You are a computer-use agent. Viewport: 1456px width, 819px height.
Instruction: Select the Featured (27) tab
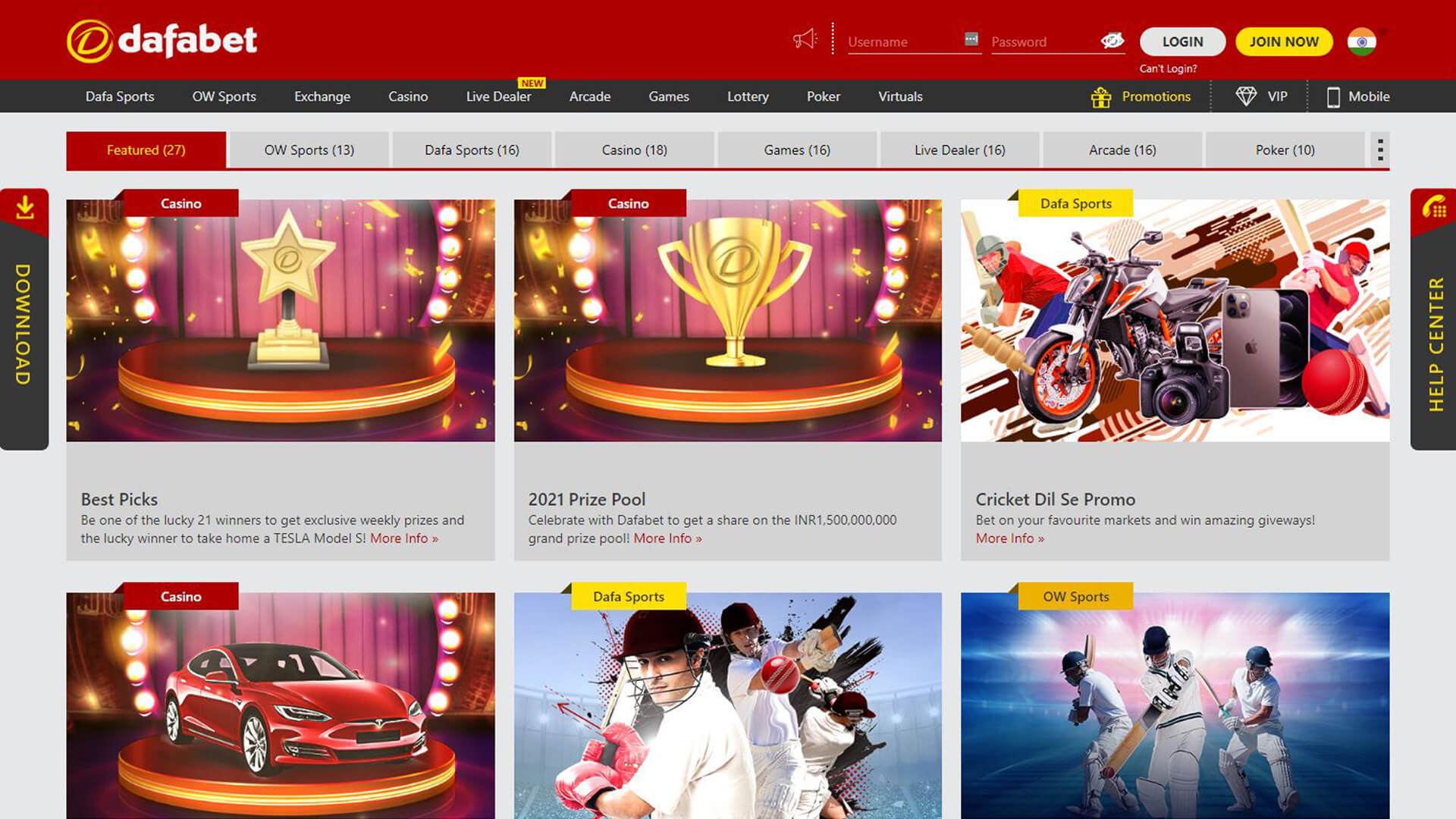[x=146, y=150]
